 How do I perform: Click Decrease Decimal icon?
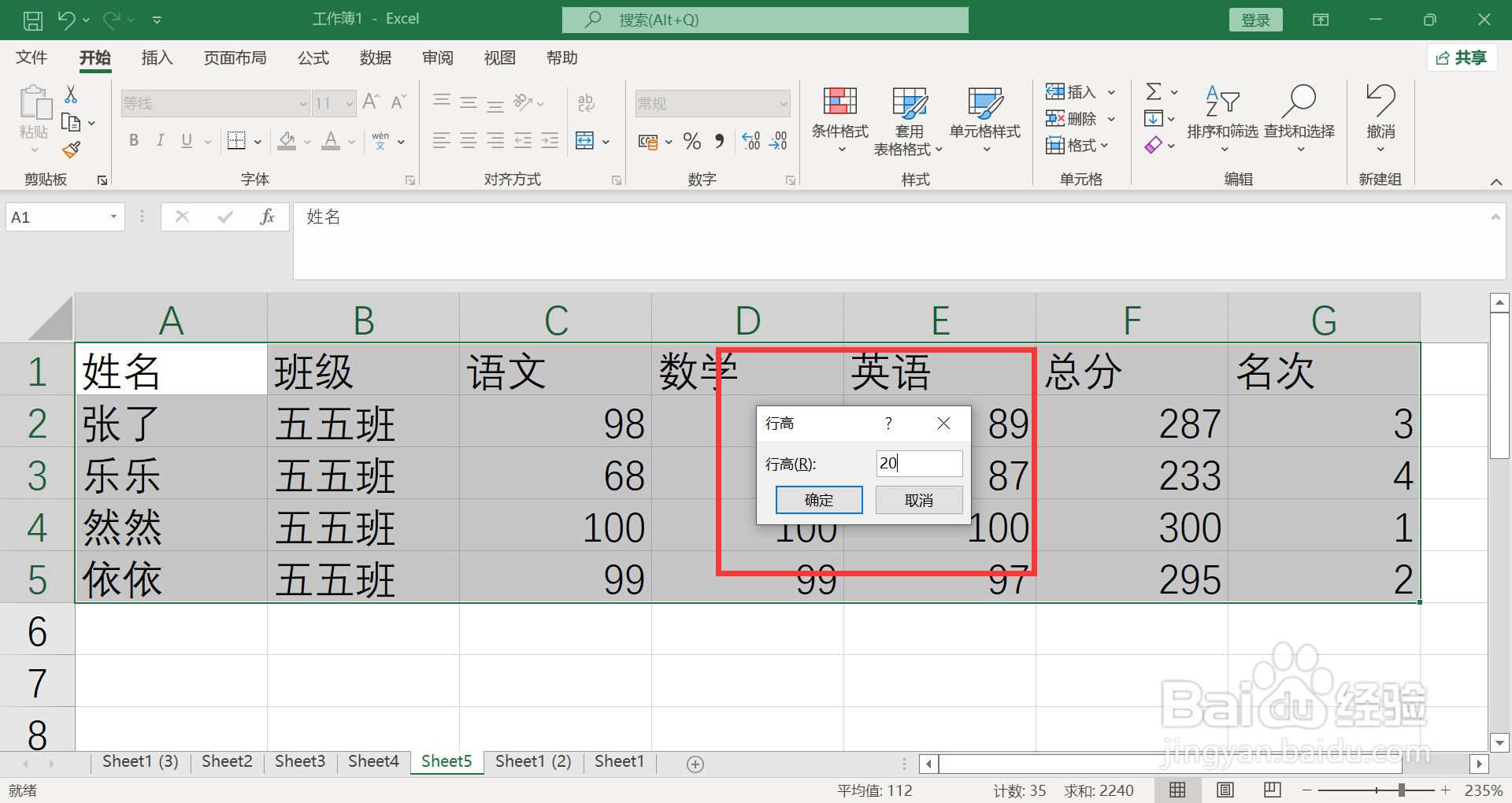[778, 141]
